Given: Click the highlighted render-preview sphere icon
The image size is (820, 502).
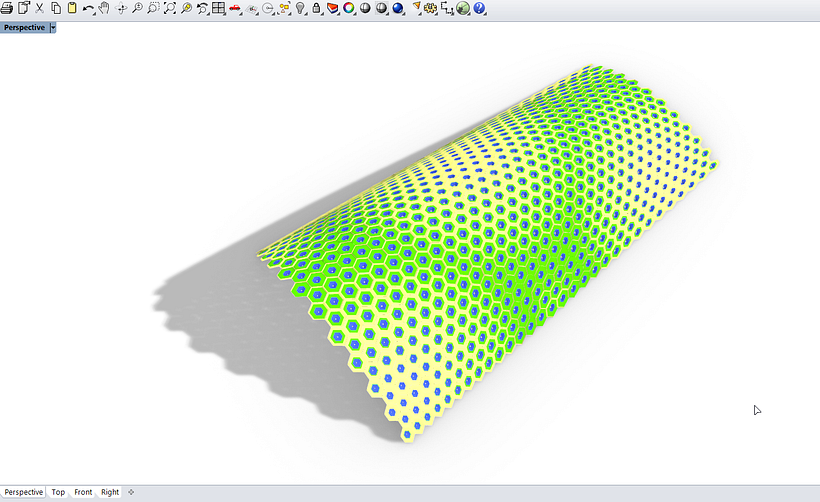Looking at the screenshot, I should click(x=382, y=8).
